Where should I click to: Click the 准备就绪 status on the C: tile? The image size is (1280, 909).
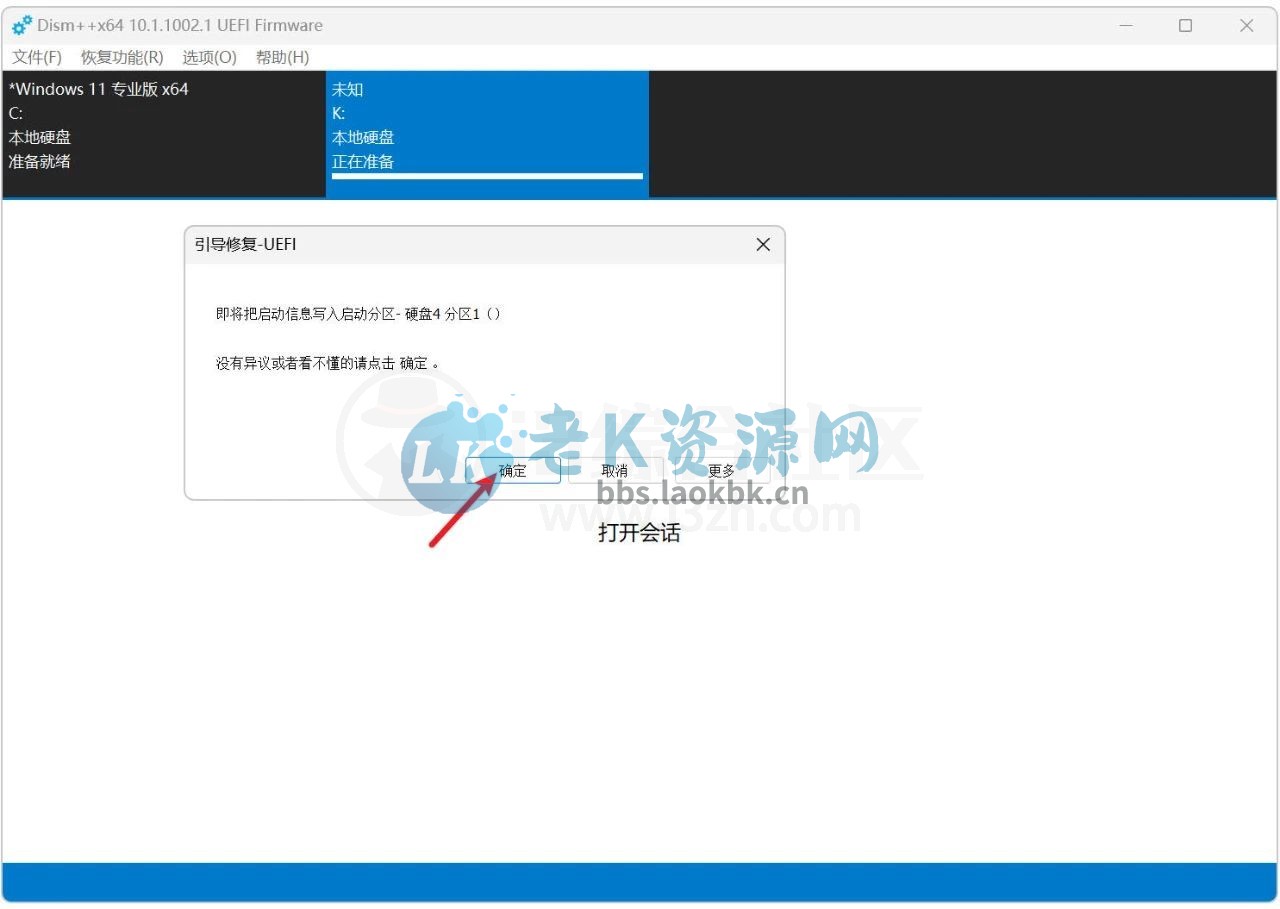(x=40, y=161)
